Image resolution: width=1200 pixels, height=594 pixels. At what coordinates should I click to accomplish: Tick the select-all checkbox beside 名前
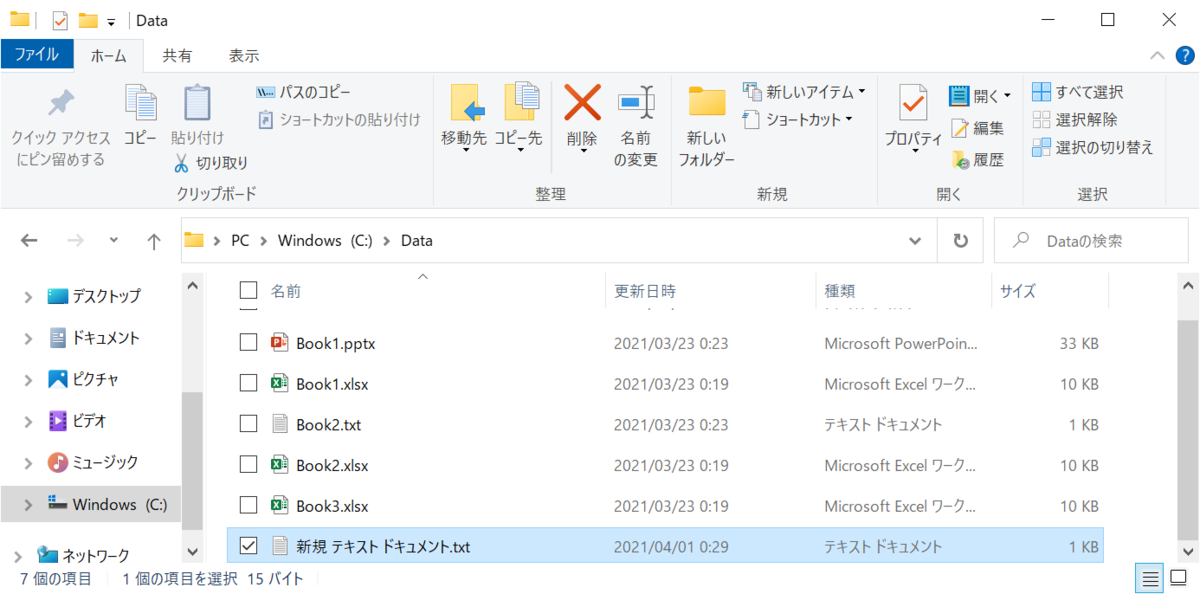coord(248,291)
